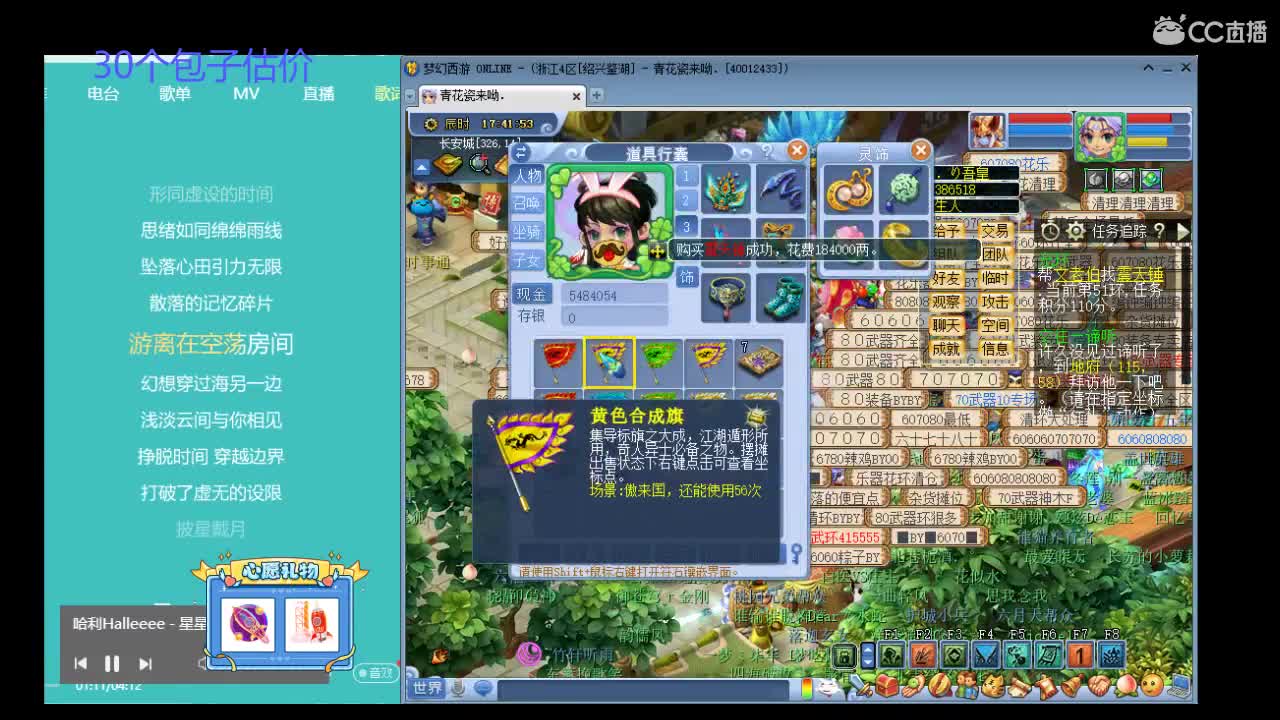Open the help icon on 道具行囊 panel
Viewport: 1280px width, 720px height.
(766, 151)
